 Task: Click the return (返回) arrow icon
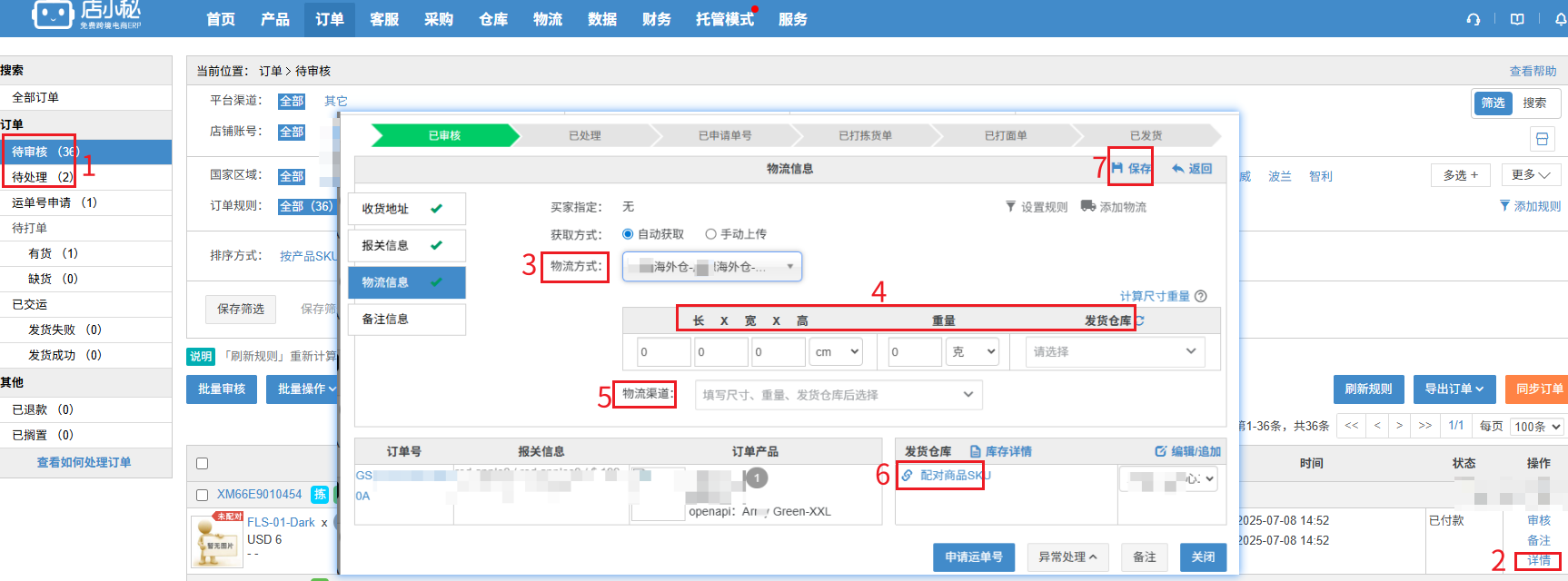point(1178,168)
